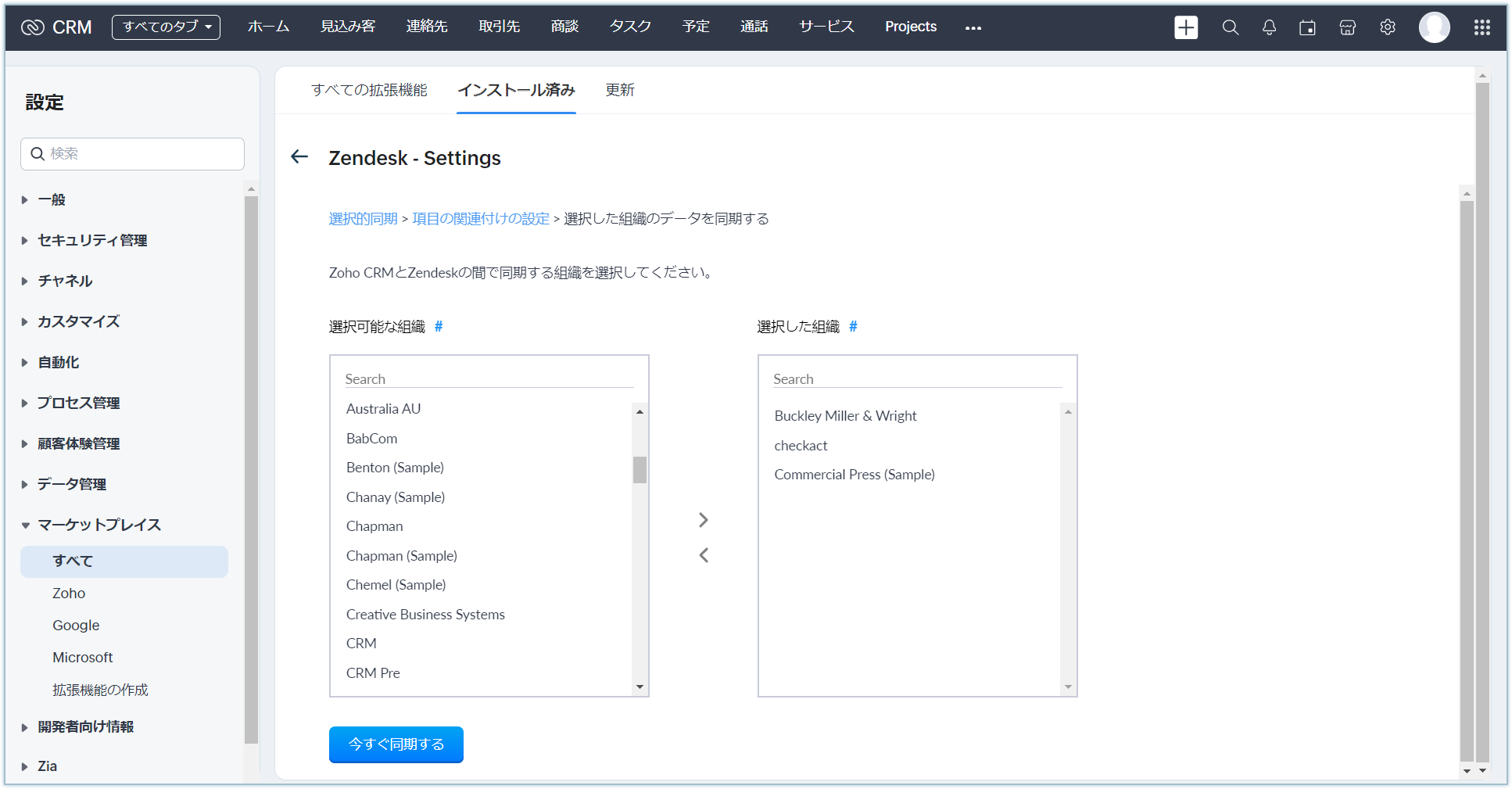Open the タスク module
Viewport: 1512px width, 789px height.
click(x=630, y=27)
